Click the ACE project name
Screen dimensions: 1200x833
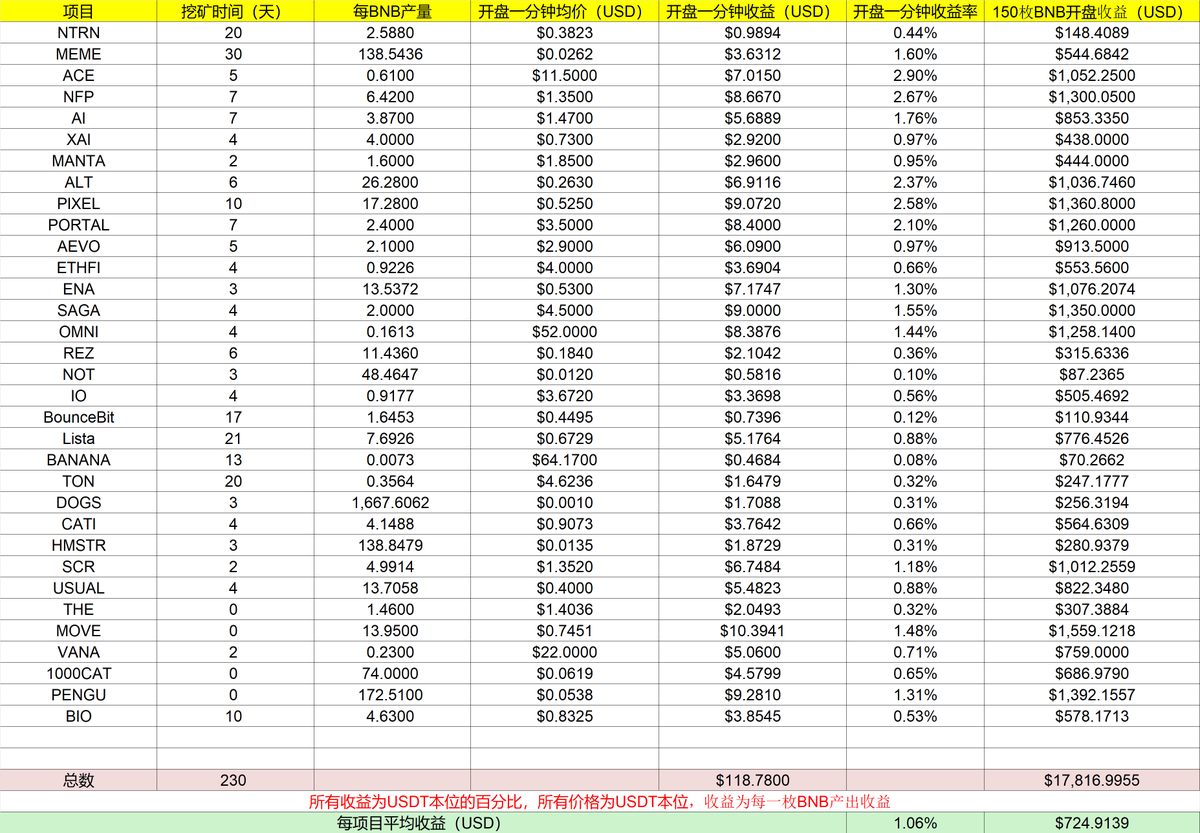[x=78, y=76]
